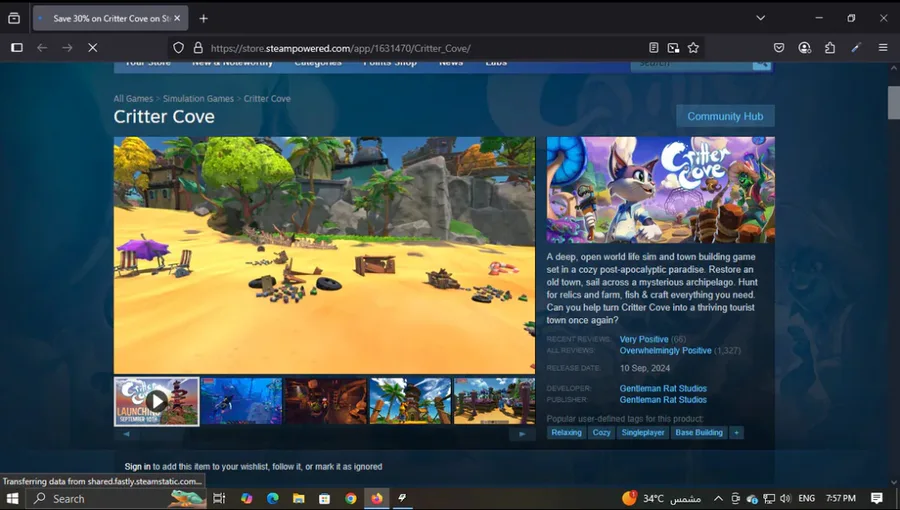The image size is (900, 510).
Task: Open Task View on taskbar
Action: pos(219,499)
